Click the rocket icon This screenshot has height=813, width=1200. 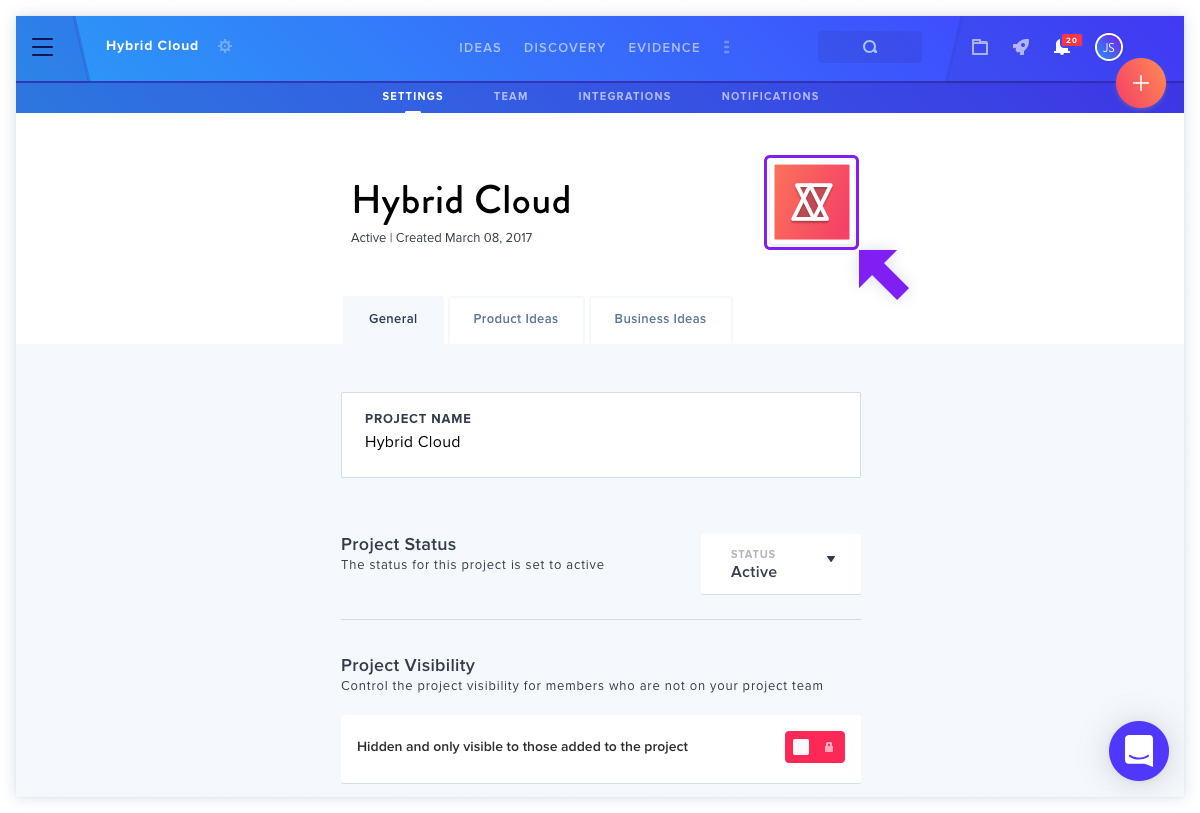coord(1021,47)
